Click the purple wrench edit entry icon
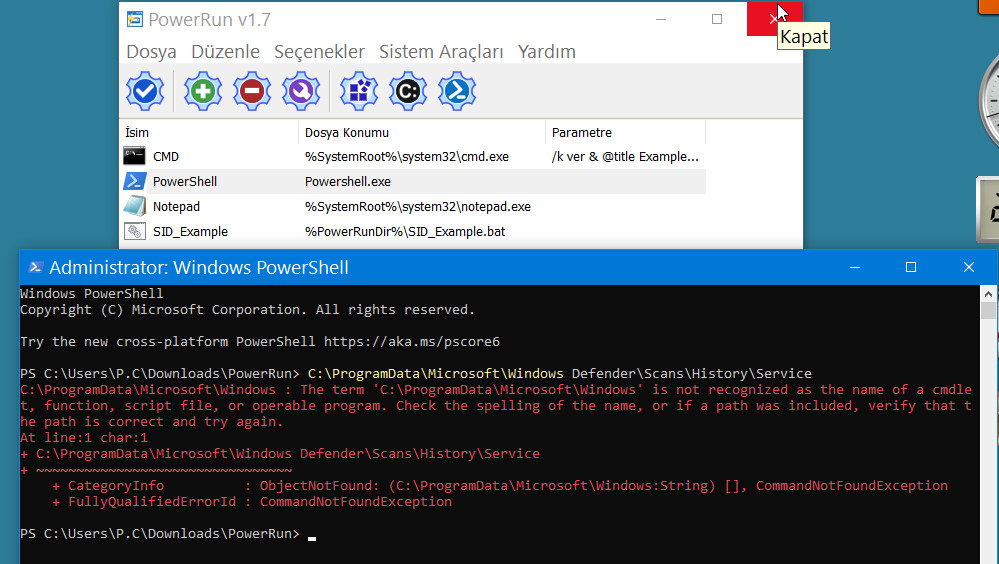 (x=301, y=91)
